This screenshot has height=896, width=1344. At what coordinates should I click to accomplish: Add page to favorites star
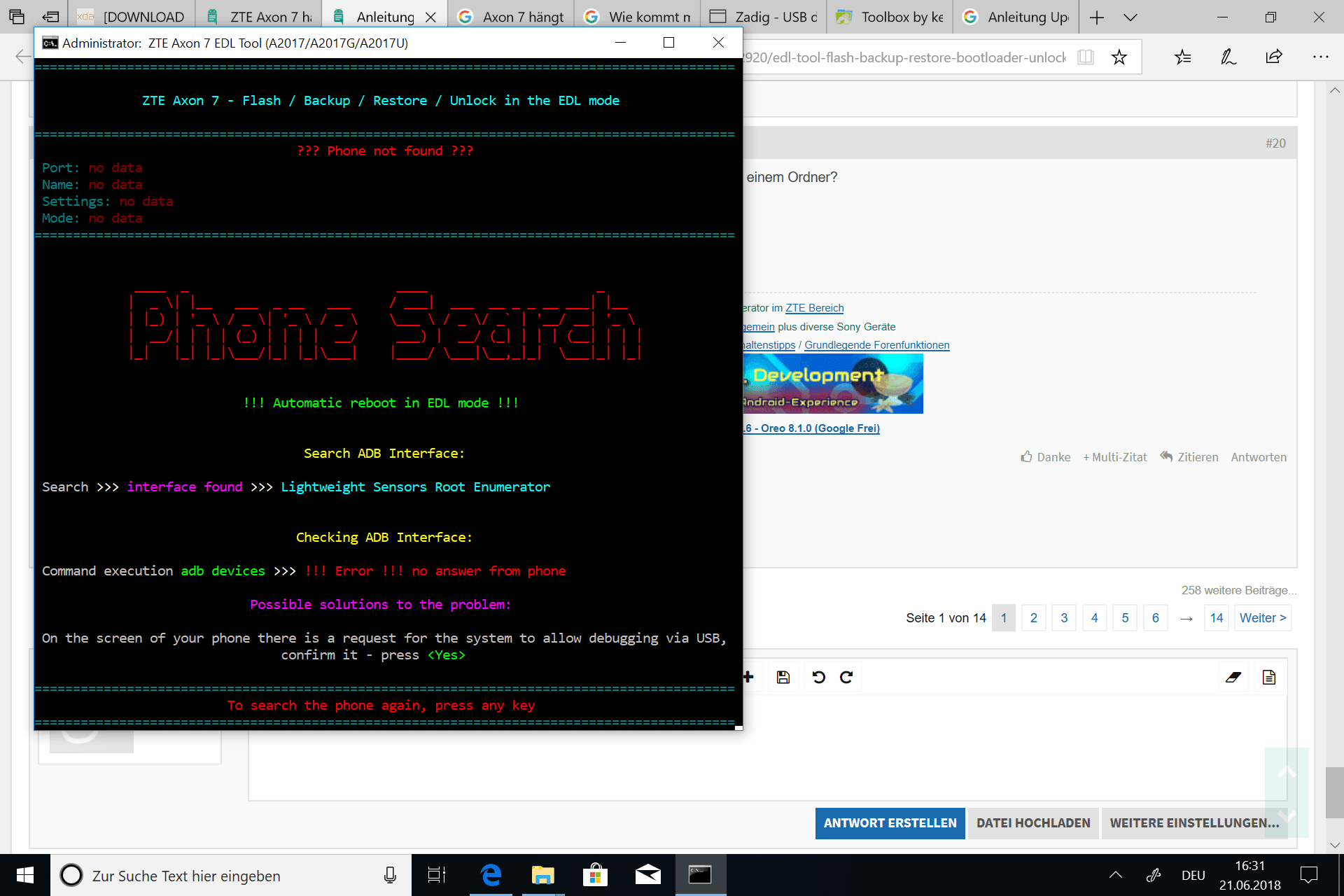(x=1119, y=57)
